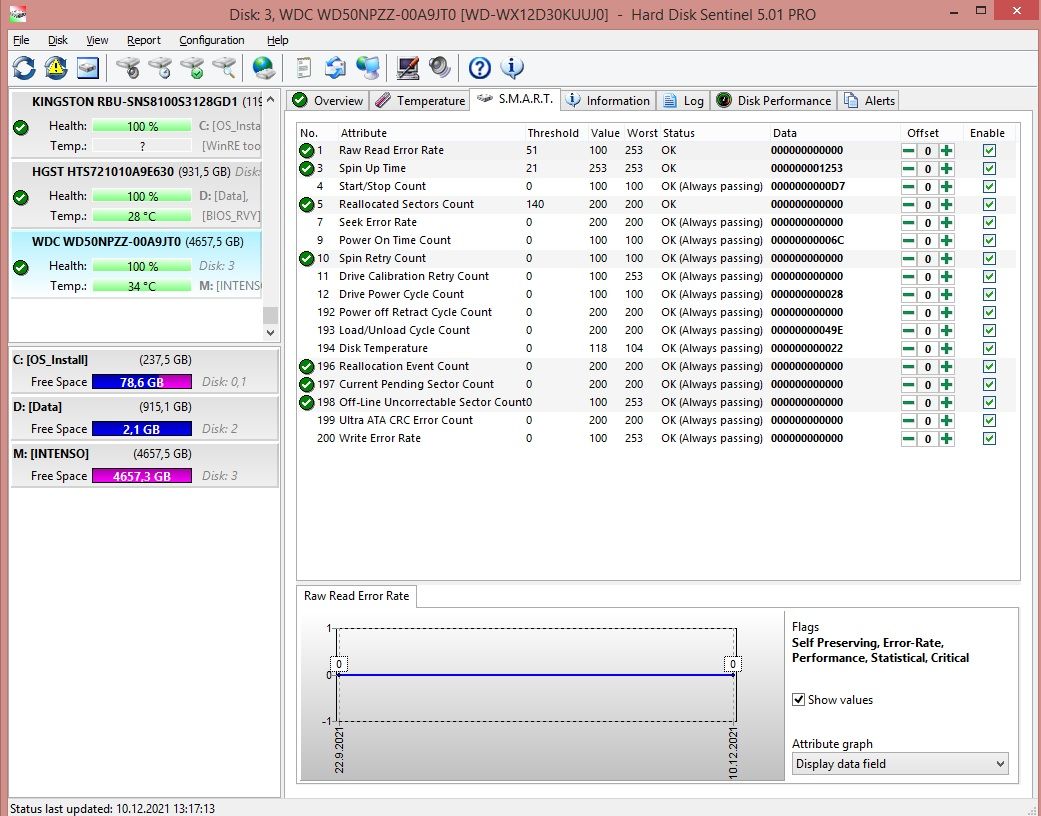Toggle the Show values checkbox
1041x816 pixels.
tap(799, 700)
